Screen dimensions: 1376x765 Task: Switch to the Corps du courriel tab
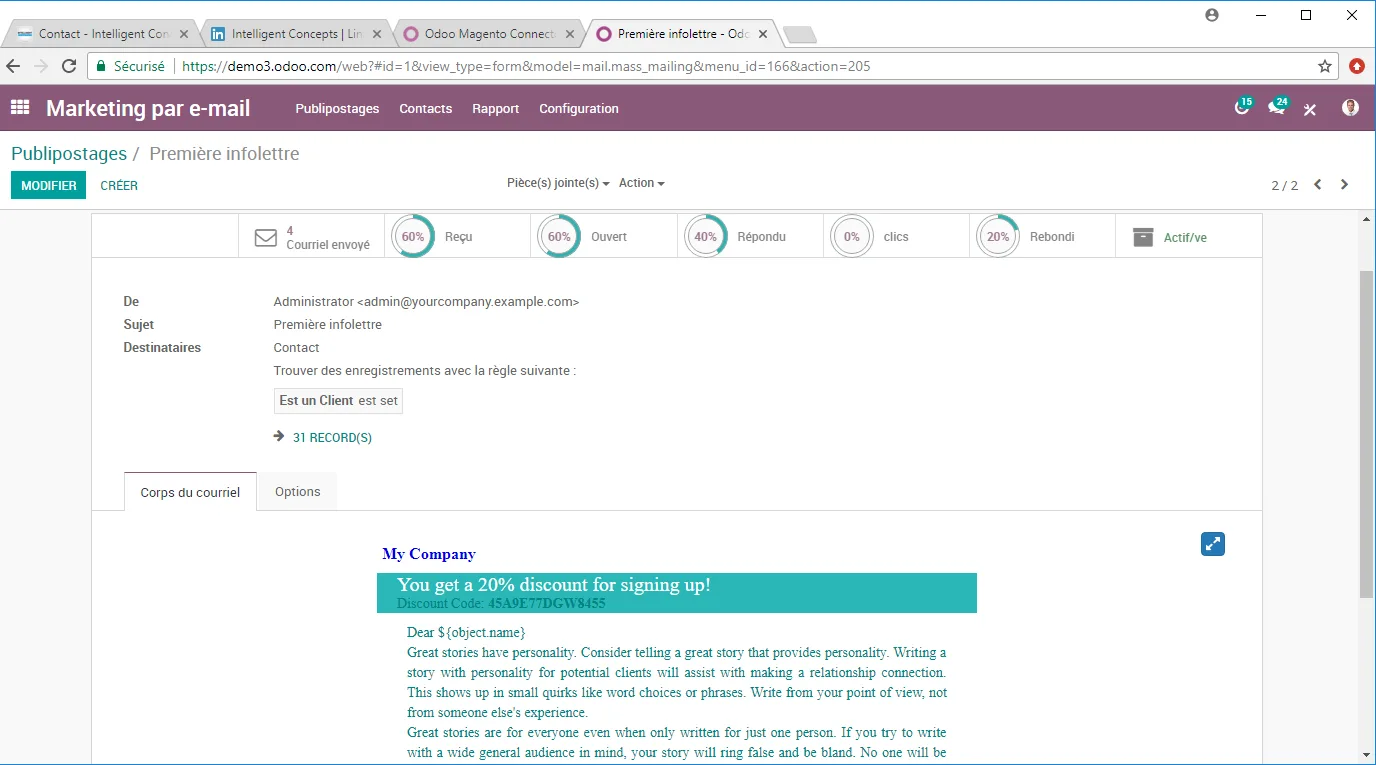pyautogui.click(x=190, y=492)
